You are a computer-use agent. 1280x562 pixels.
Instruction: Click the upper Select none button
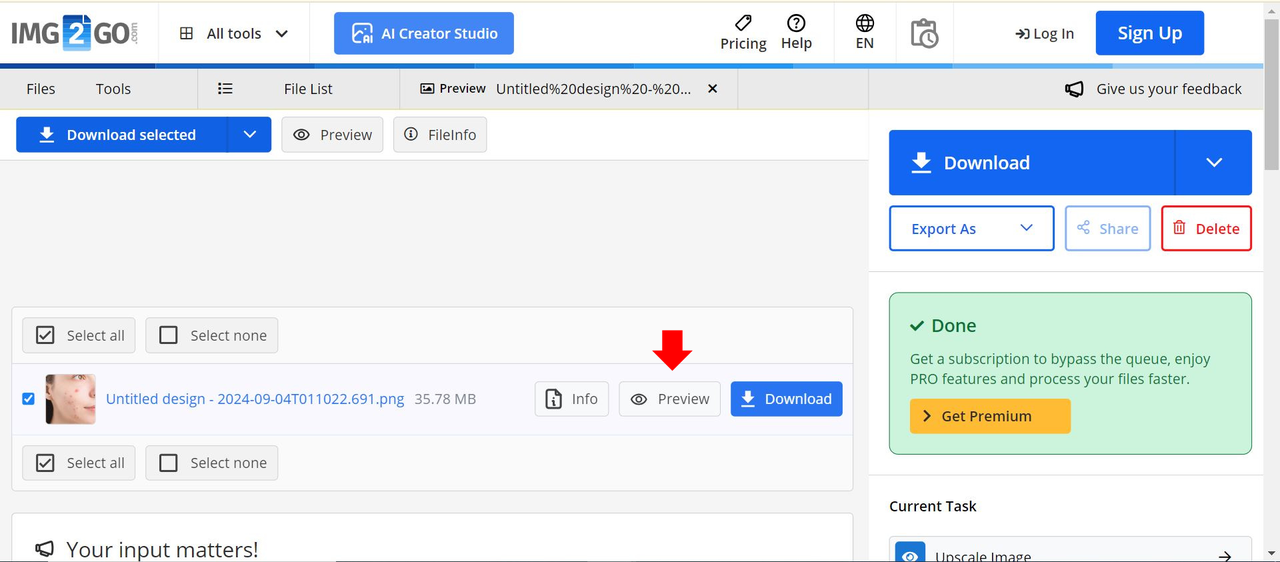pyautogui.click(x=212, y=336)
